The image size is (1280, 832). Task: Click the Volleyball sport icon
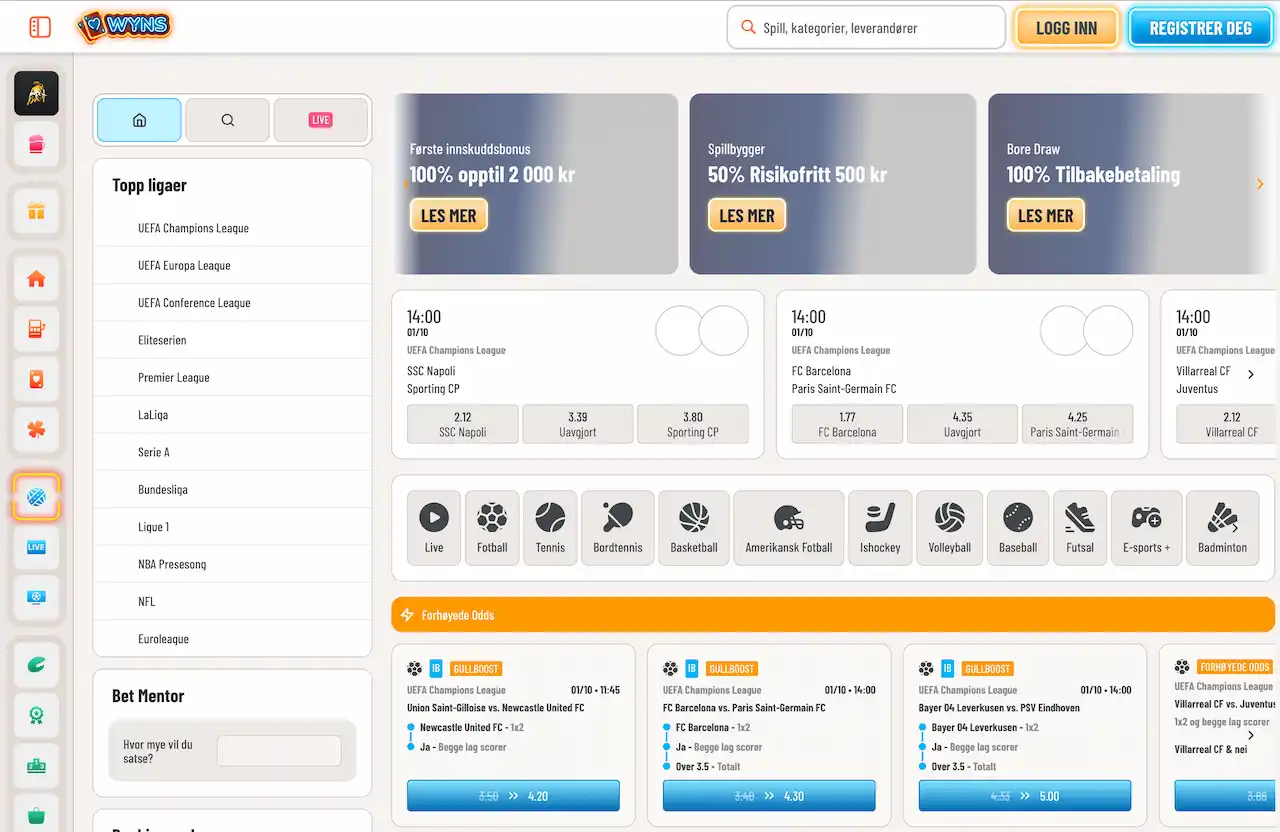pos(949,527)
